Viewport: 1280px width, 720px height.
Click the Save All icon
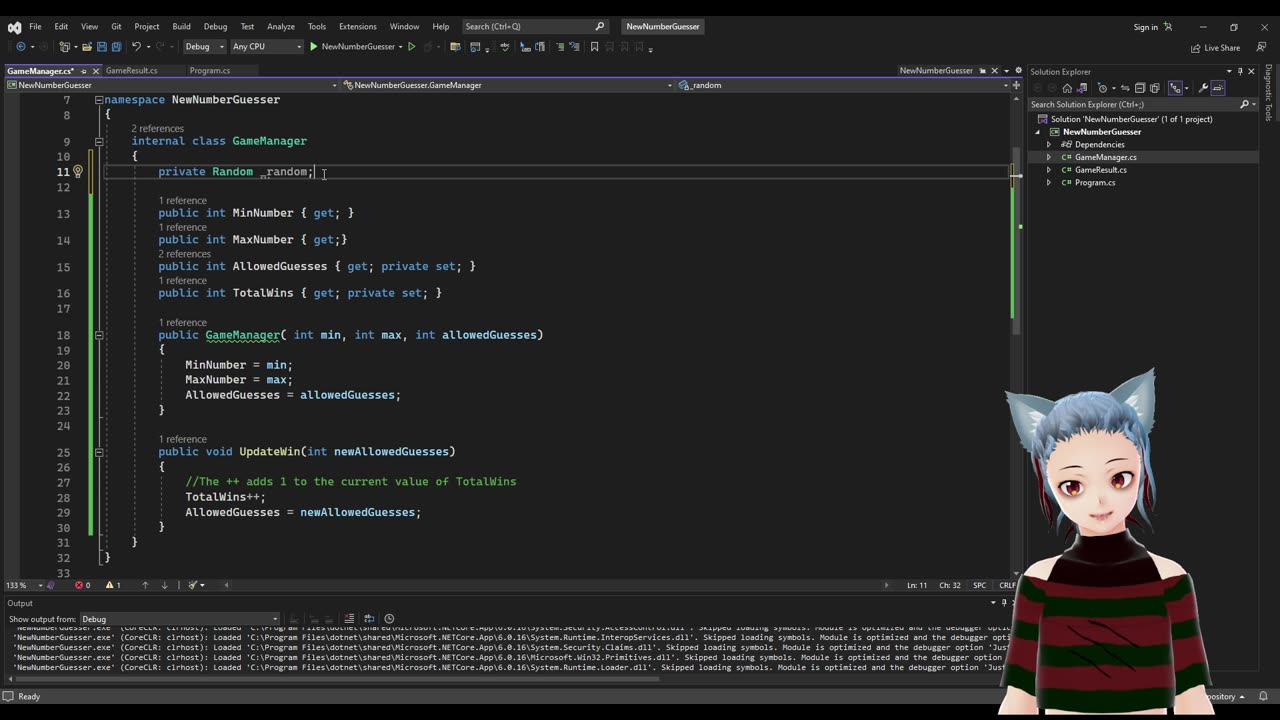point(116,46)
